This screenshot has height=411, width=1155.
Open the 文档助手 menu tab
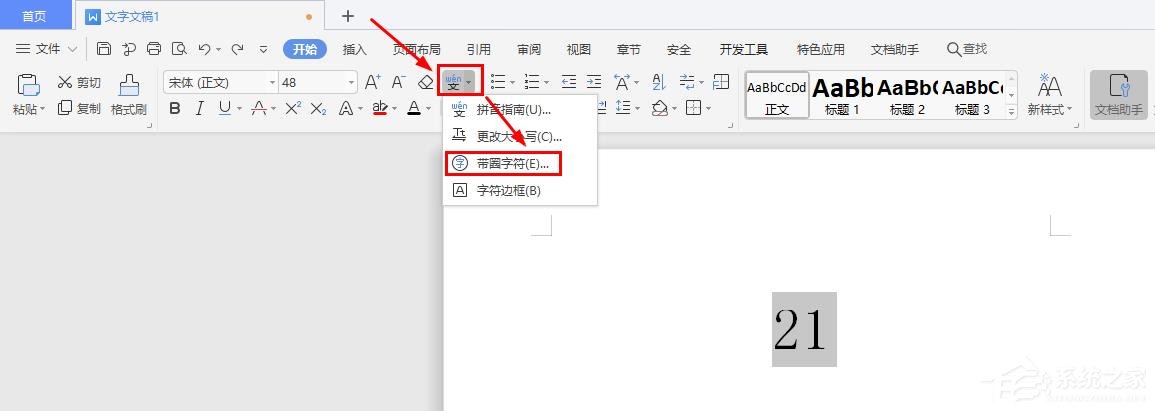[x=895, y=49]
